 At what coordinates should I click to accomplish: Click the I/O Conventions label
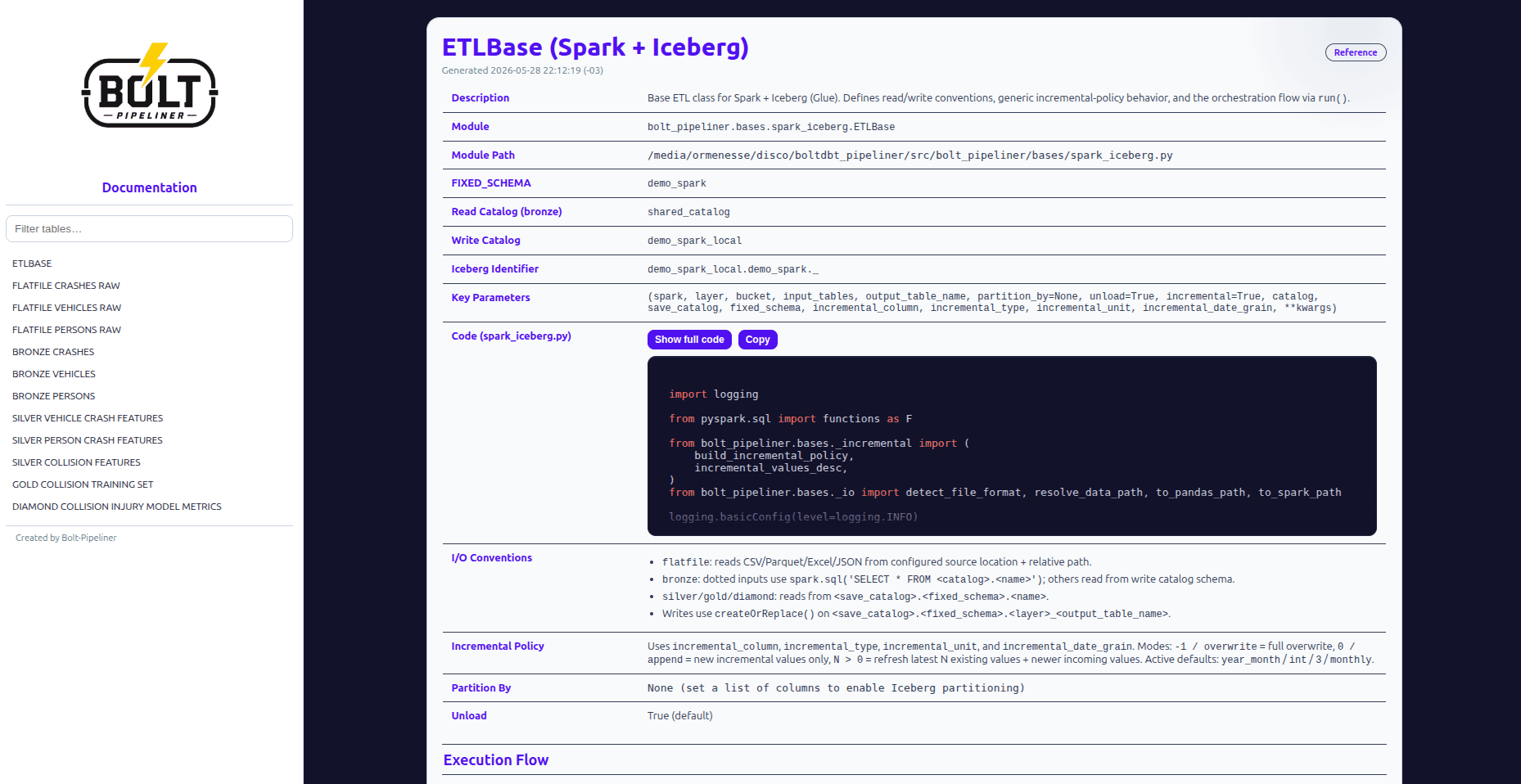click(492, 558)
